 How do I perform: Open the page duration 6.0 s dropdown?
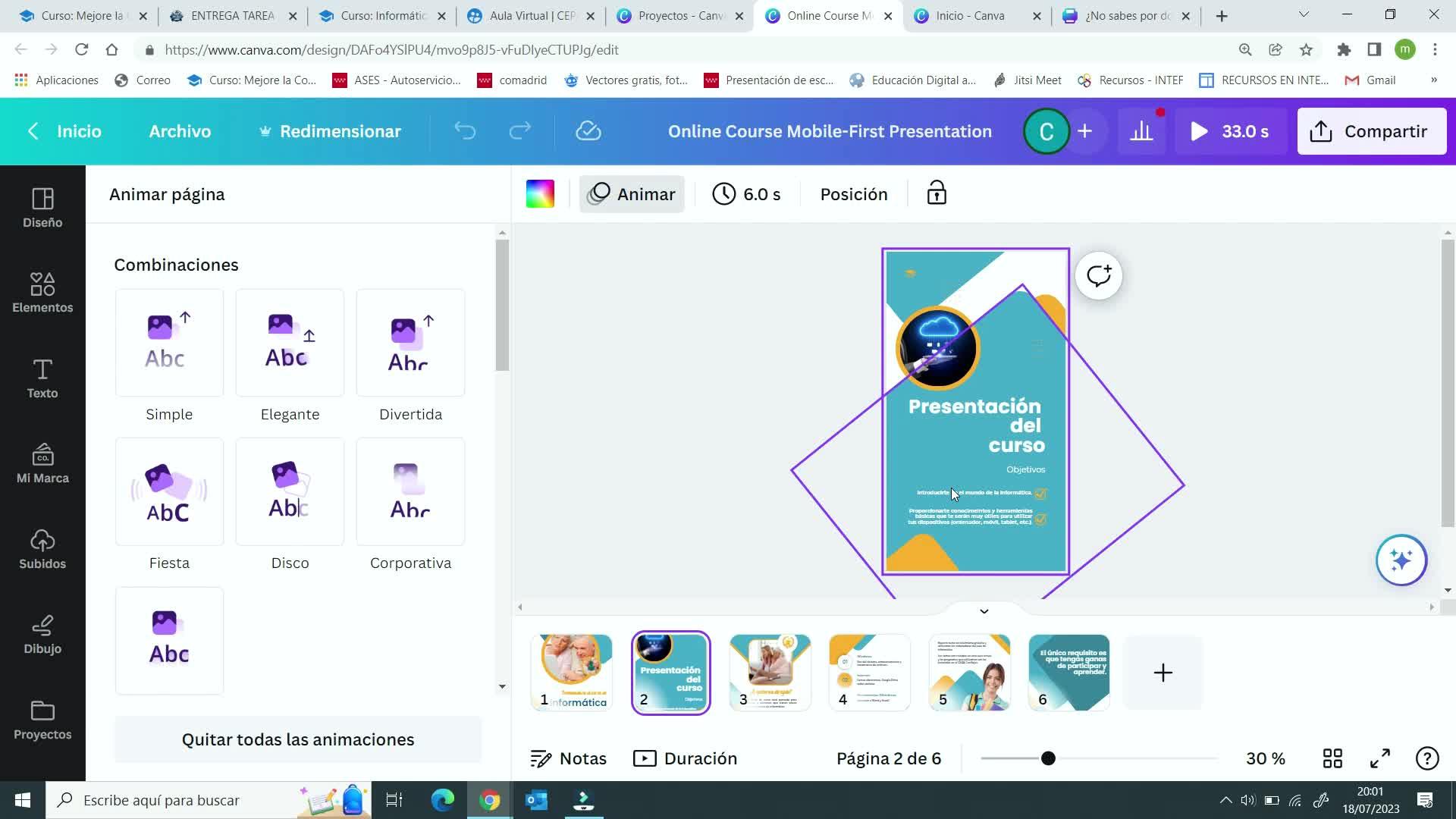[x=746, y=194]
